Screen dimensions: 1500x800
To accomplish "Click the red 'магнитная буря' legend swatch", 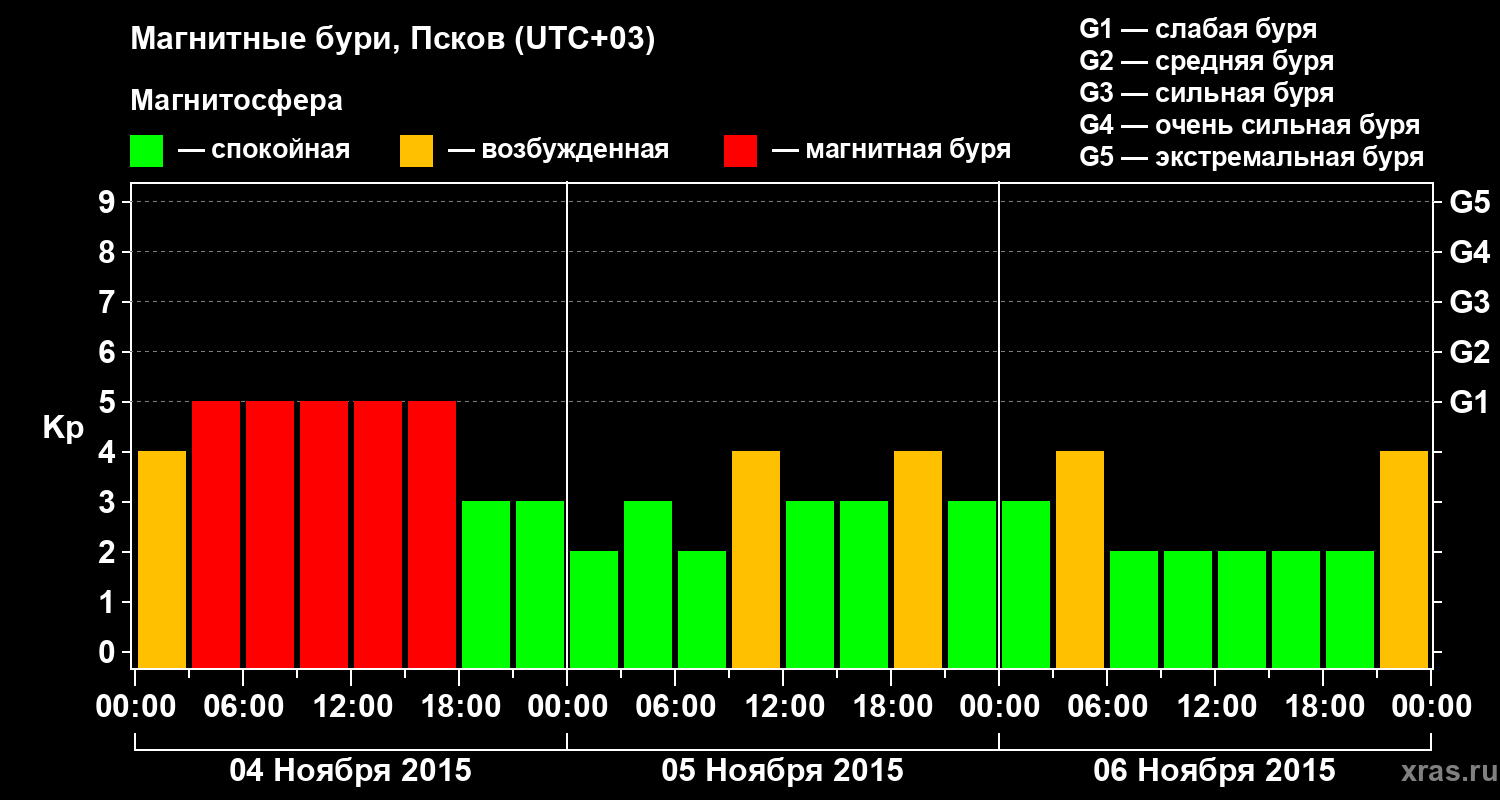I will pyautogui.click(x=740, y=151).
